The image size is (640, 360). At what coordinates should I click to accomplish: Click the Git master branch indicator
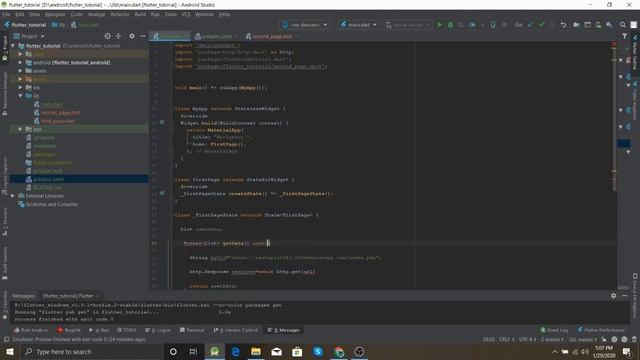pyautogui.click(x=582, y=339)
